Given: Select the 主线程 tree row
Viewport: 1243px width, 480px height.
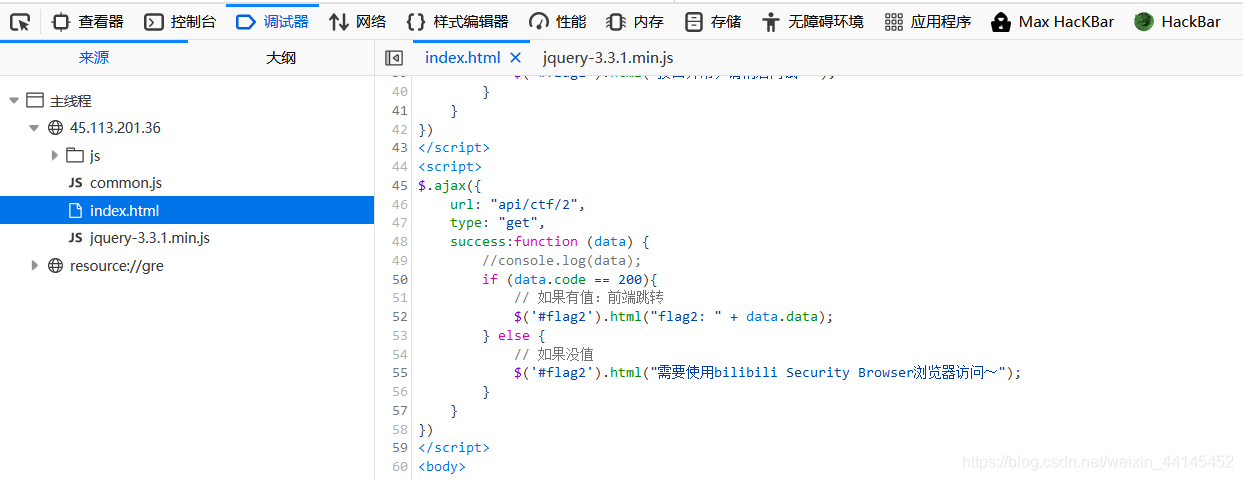Looking at the screenshot, I should [x=187, y=101].
